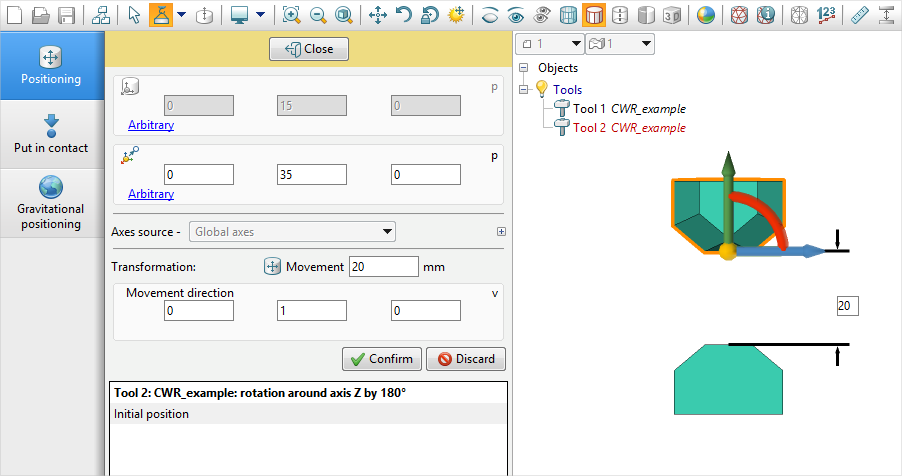
Task: Collapse the Objects tree node
Action: click(x=523, y=68)
